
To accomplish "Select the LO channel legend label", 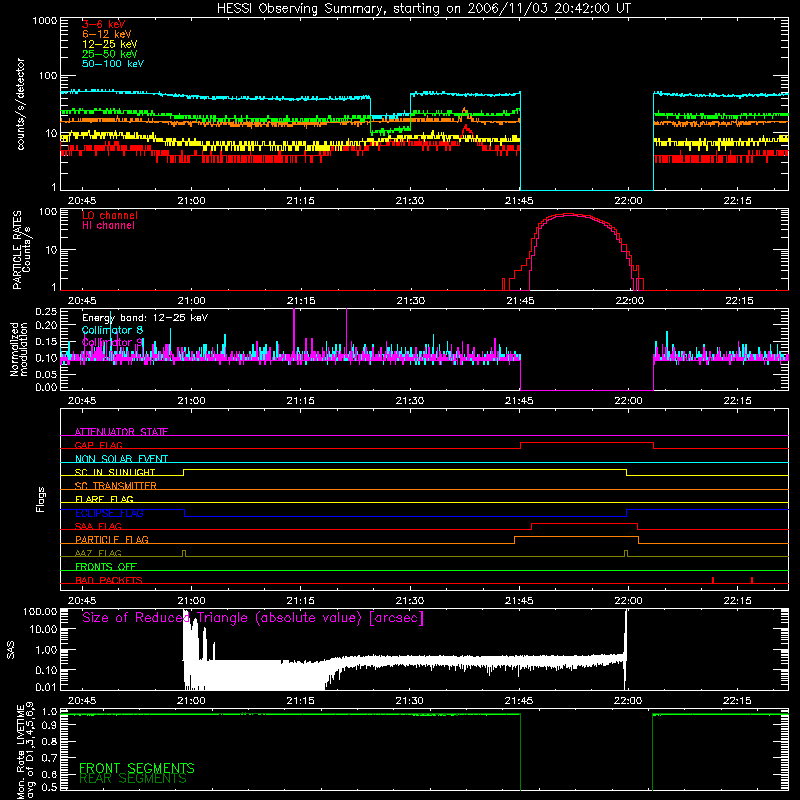I will click(110, 215).
